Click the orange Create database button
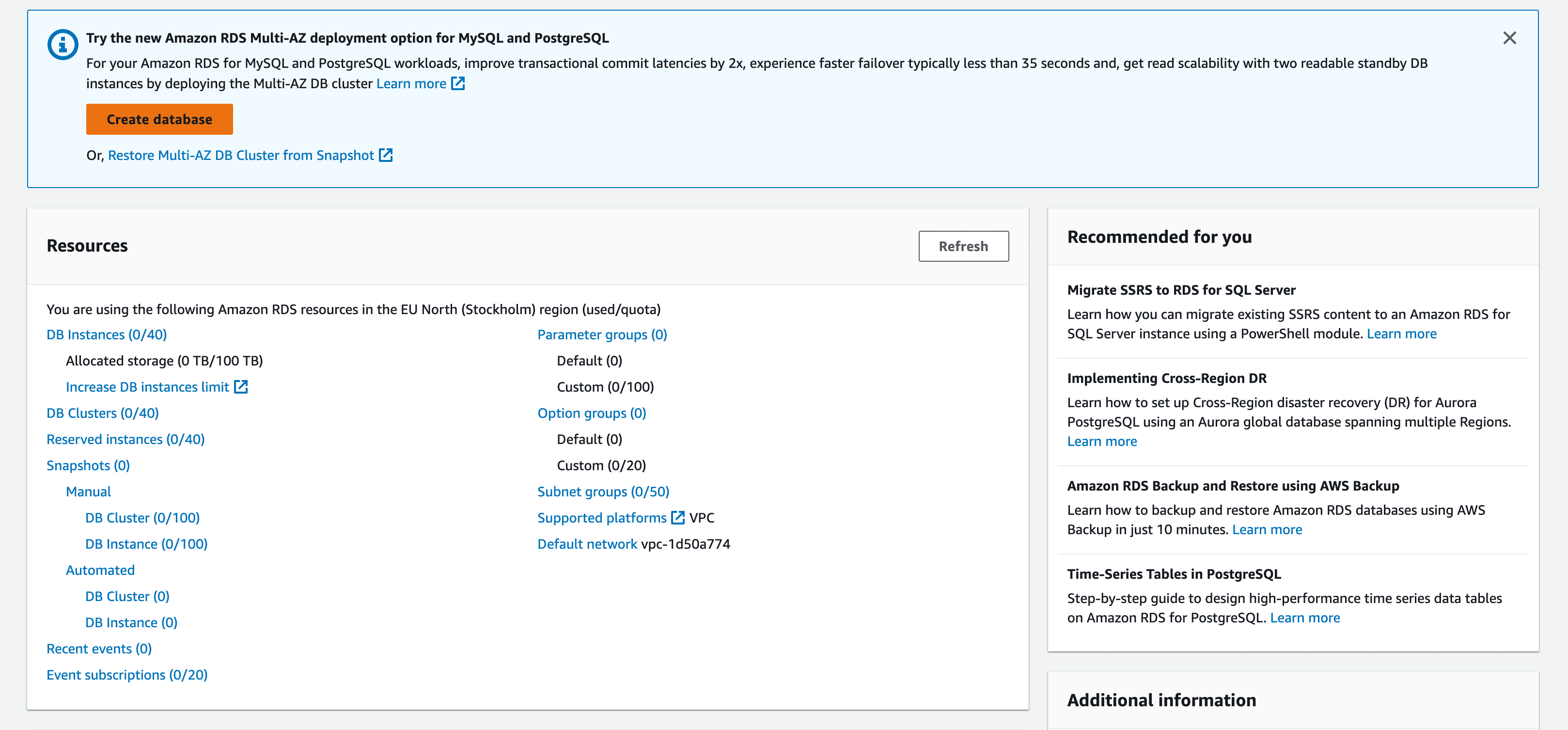Screen dimensions: 1568x730 pyautogui.click(x=159, y=119)
